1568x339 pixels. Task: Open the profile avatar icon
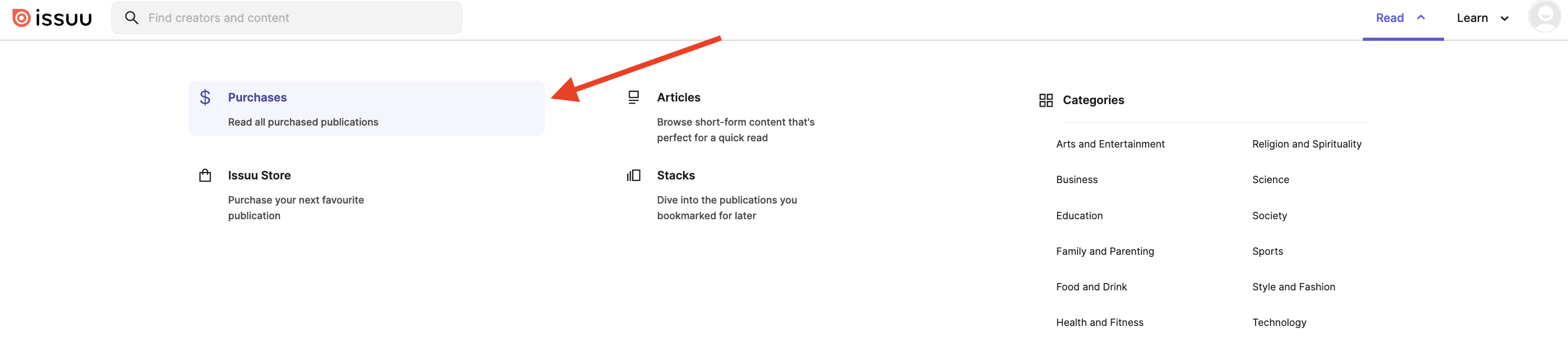click(x=1543, y=18)
